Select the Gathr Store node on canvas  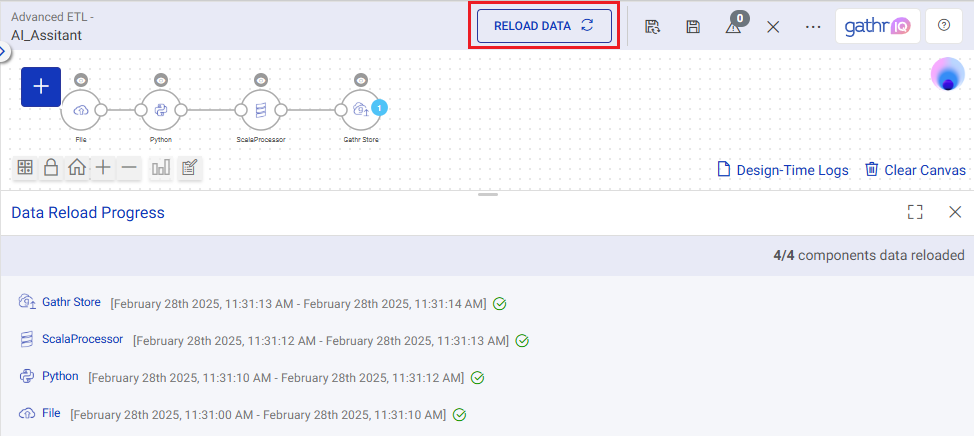(x=359, y=110)
